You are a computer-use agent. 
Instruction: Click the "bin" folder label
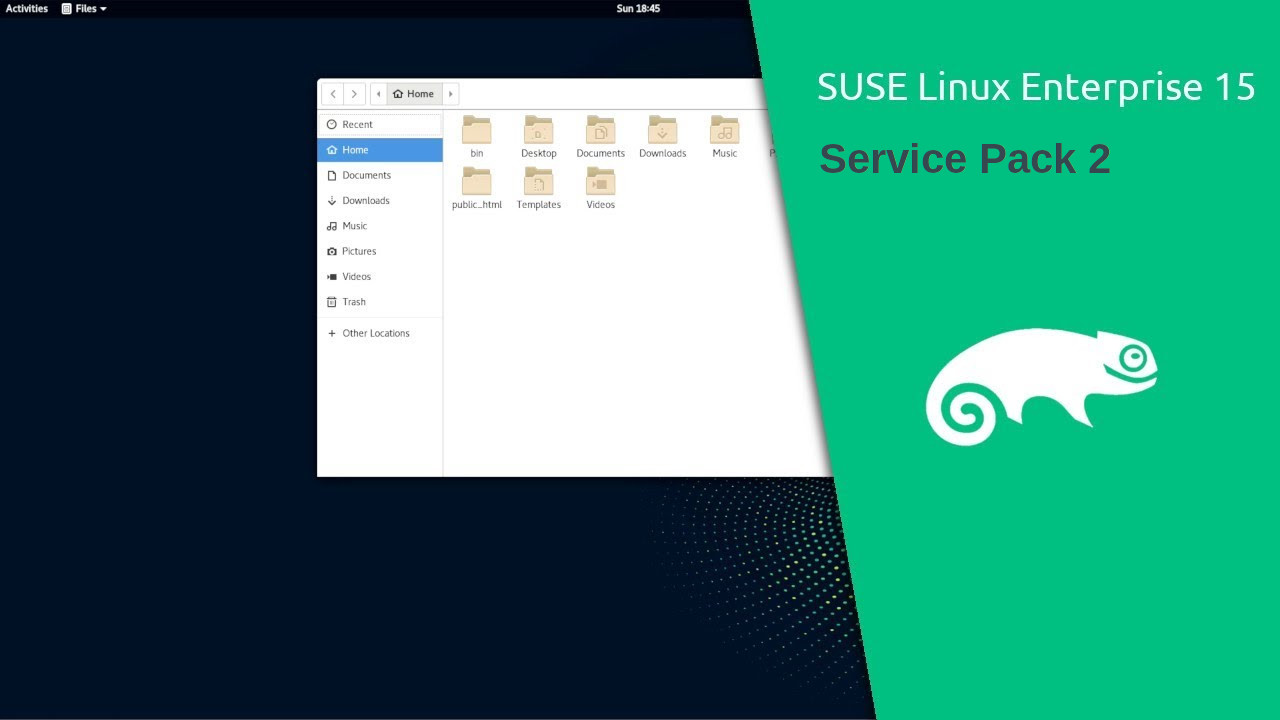(x=477, y=154)
